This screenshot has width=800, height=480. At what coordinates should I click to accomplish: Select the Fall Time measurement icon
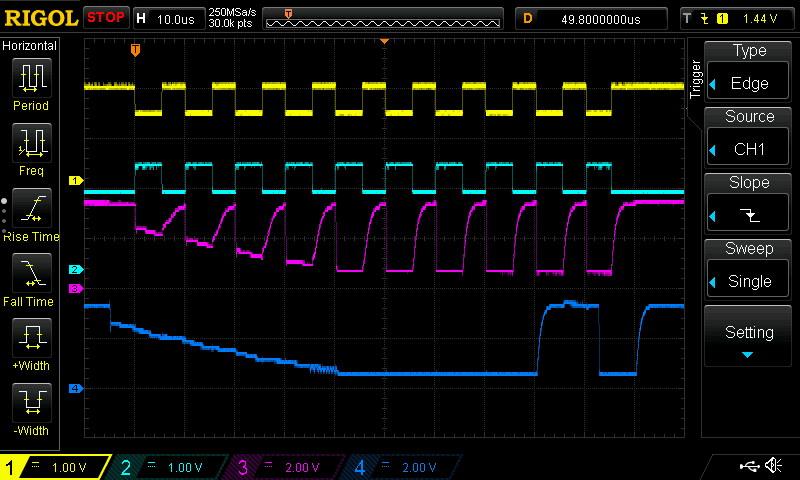coord(32,273)
